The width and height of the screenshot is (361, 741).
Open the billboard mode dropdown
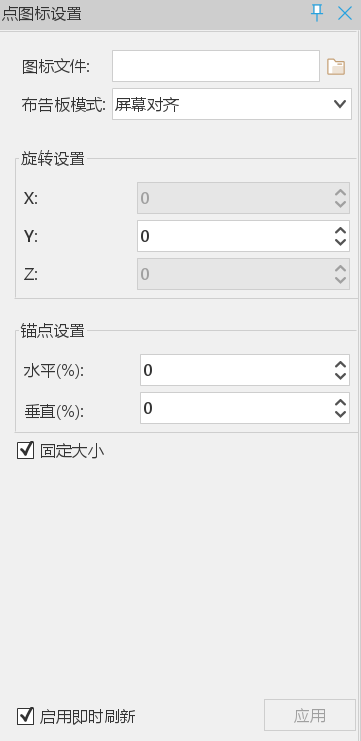[232, 104]
